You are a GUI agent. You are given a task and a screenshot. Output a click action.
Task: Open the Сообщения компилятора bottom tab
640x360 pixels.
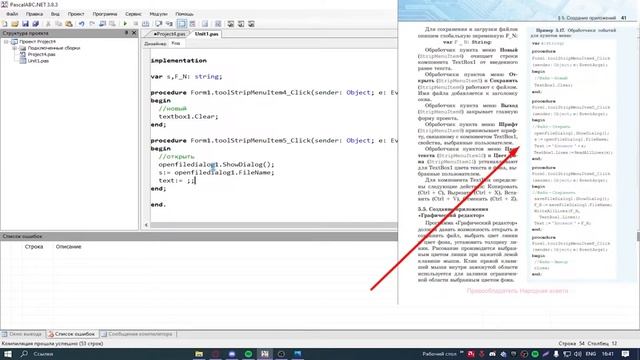(137, 334)
